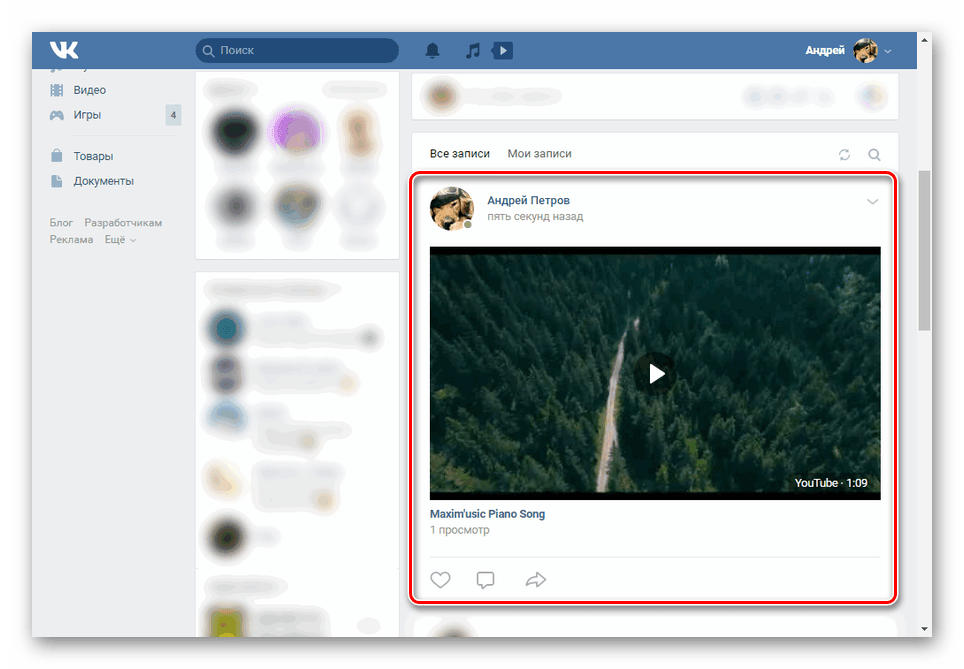Expand the post options chevron

click(x=872, y=202)
